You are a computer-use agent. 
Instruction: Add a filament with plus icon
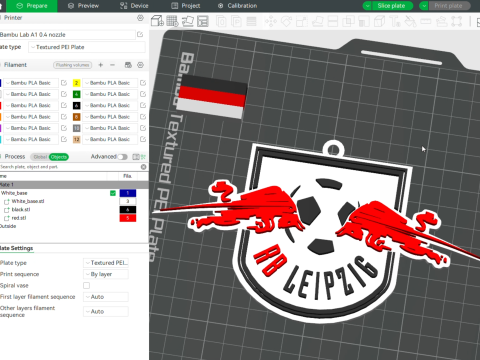pyautogui.click(x=101, y=65)
